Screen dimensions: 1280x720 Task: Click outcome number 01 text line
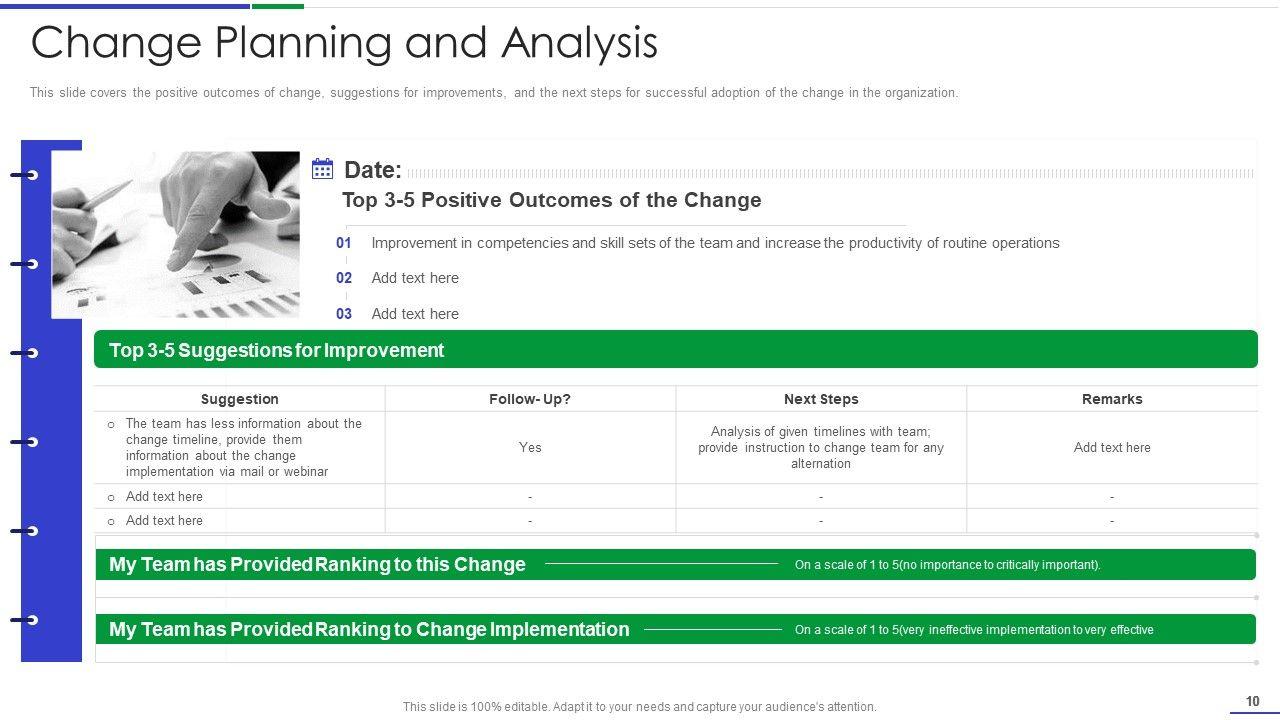click(x=714, y=243)
